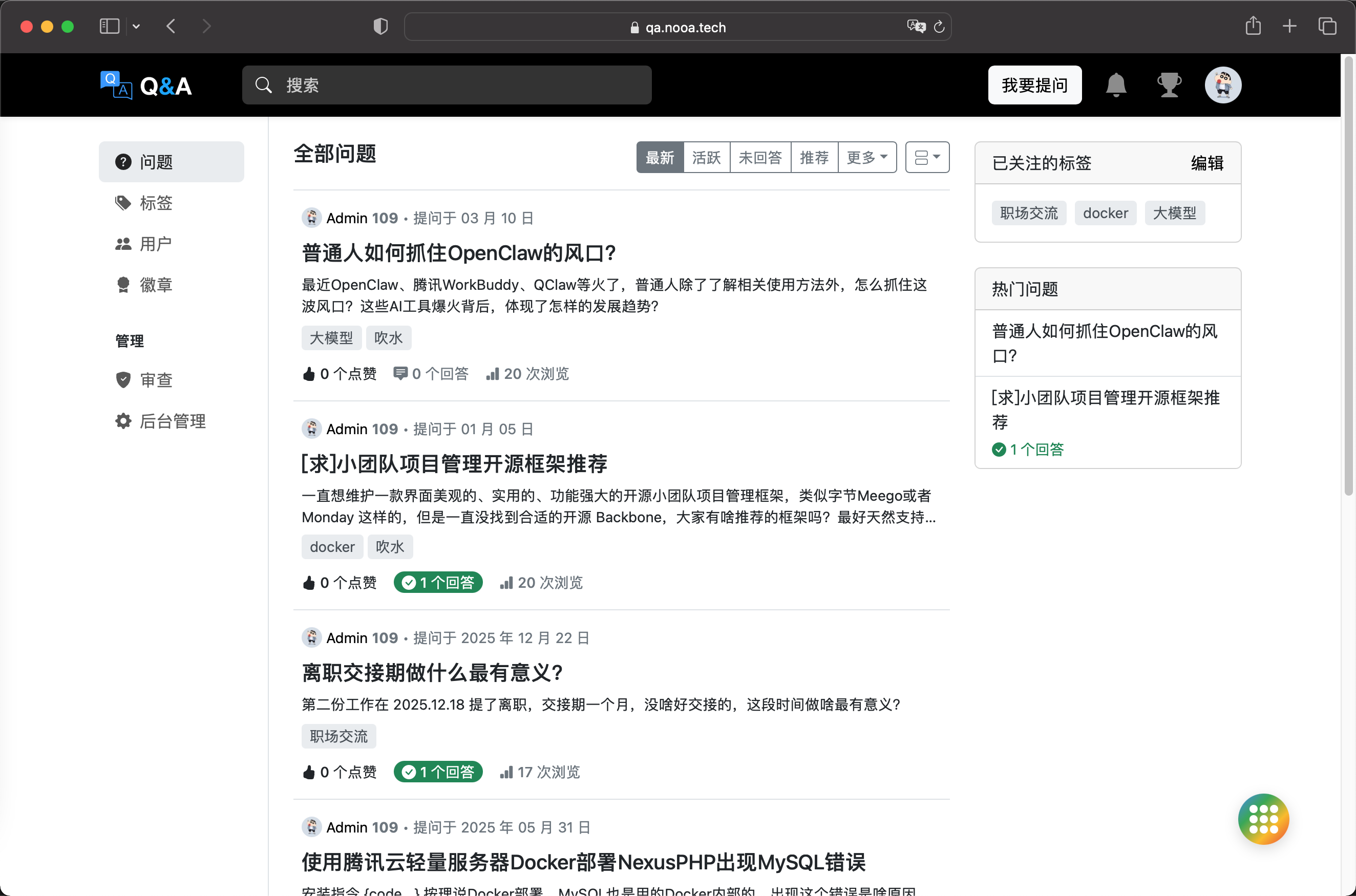Click the Safari share icon

click(1253, 26)
